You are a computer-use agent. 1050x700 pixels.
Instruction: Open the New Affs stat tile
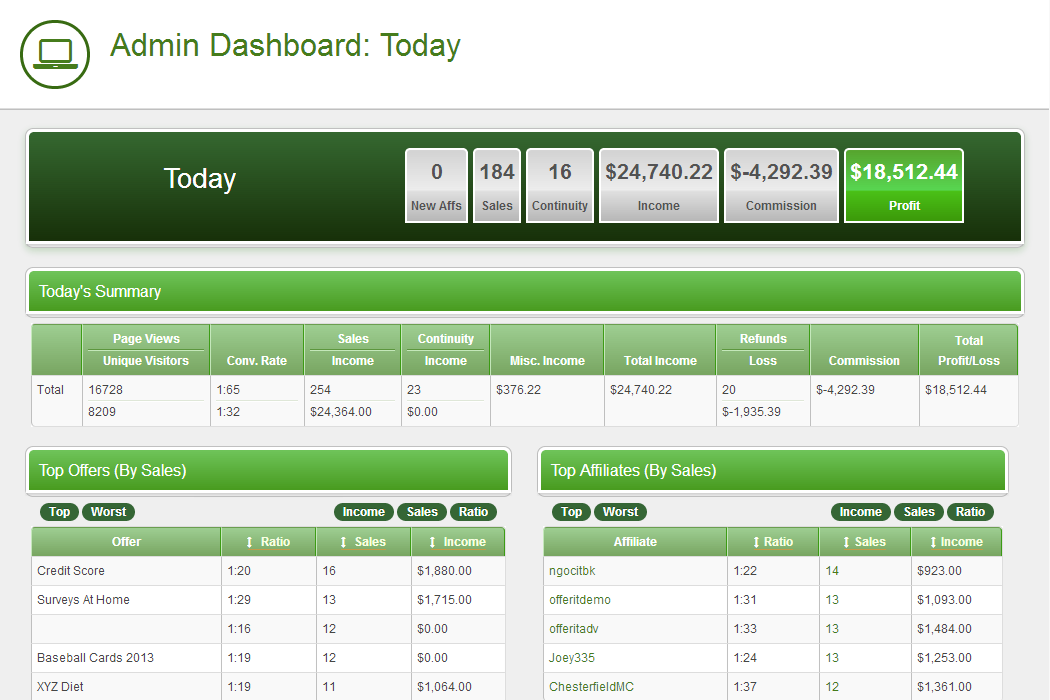(x=436, y=186)
